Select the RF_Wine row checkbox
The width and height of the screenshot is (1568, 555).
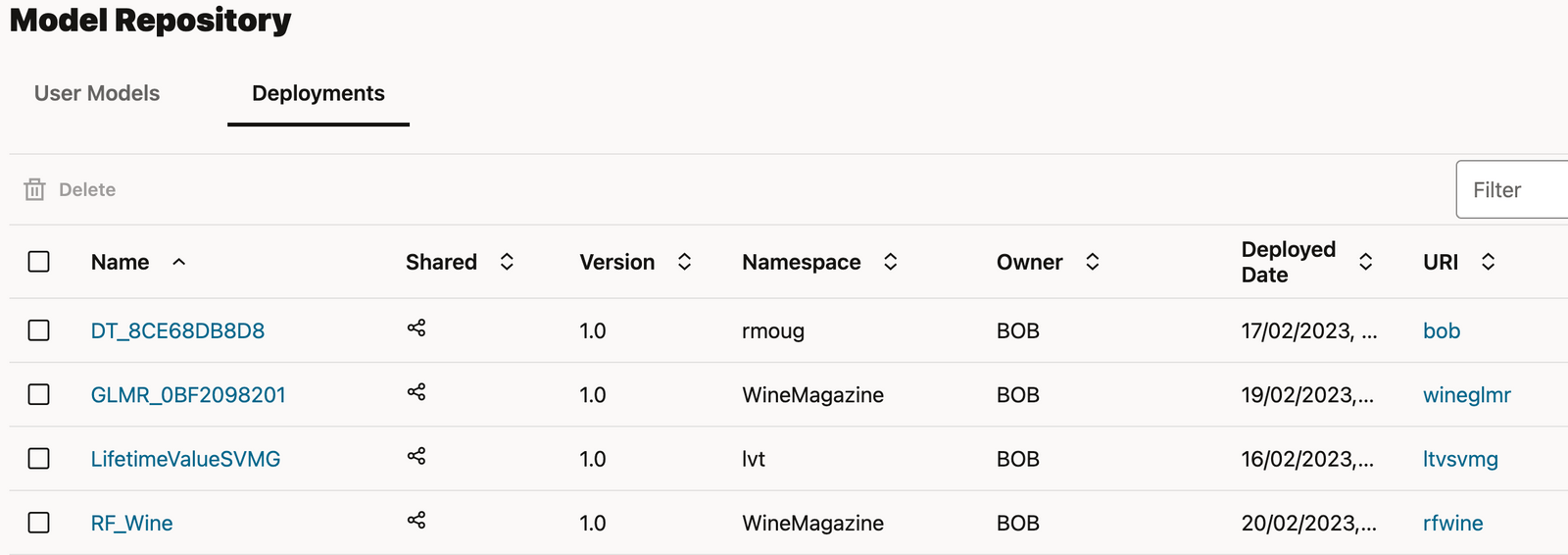coord(39,523)
